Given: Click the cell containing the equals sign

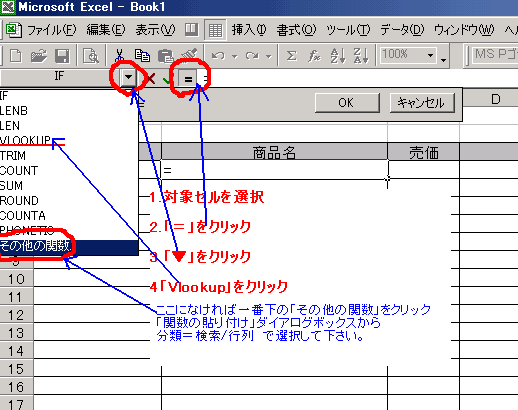Looking at the screenshot, I should [x=274, y=170].
